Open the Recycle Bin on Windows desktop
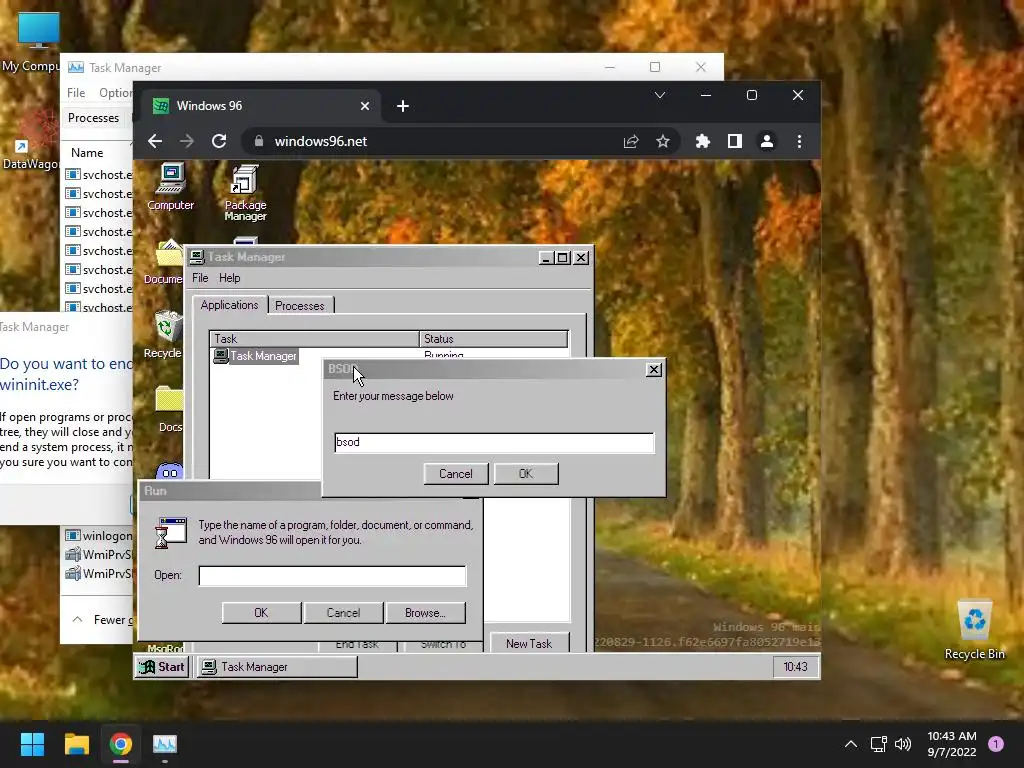The width and height of the screenshot is (1024, 768). click(x=974, y=630)
